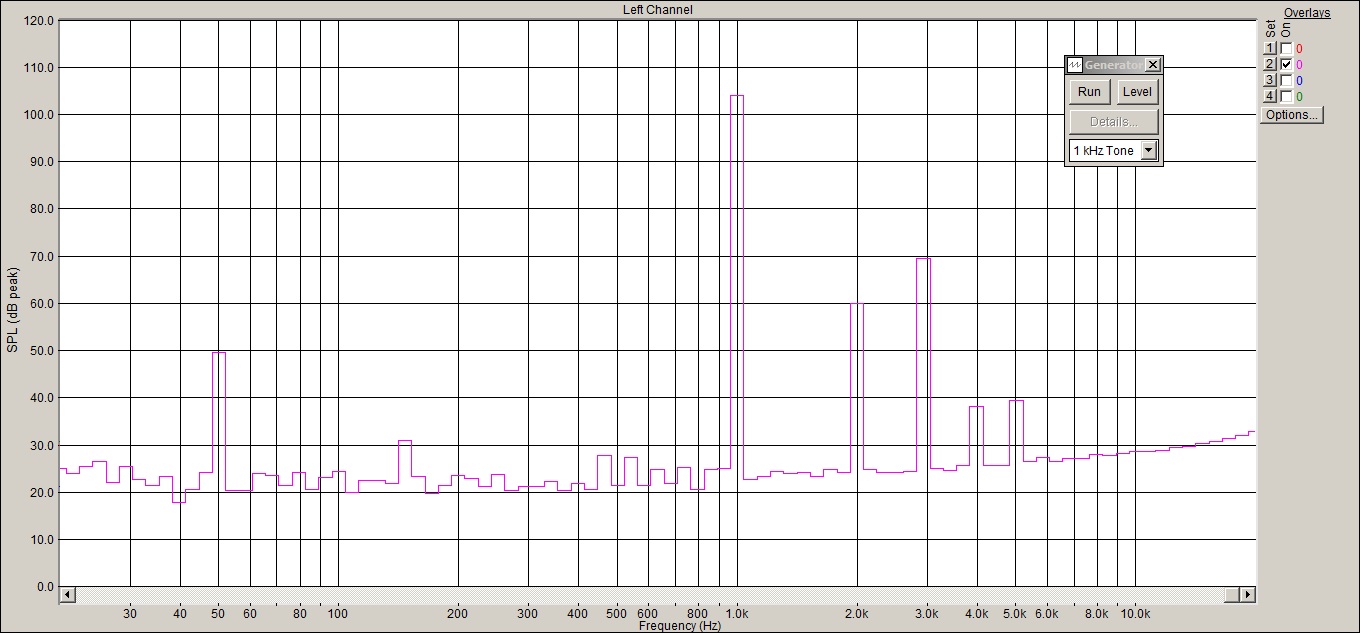This screenshot has width=1360, height=633.
Task: Click the Overlays heading label
Action: (x=1307, y=13)
